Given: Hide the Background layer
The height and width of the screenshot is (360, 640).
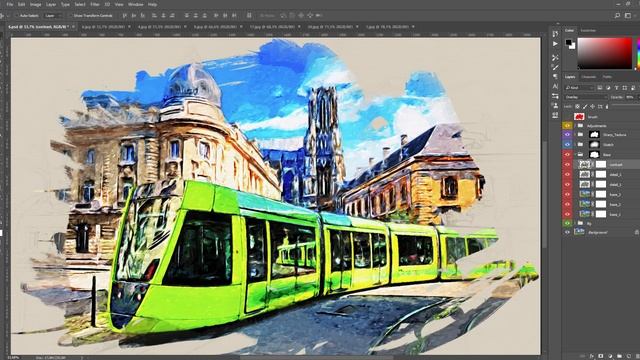Looking at the screenshot, I should [x=567, y=232].
